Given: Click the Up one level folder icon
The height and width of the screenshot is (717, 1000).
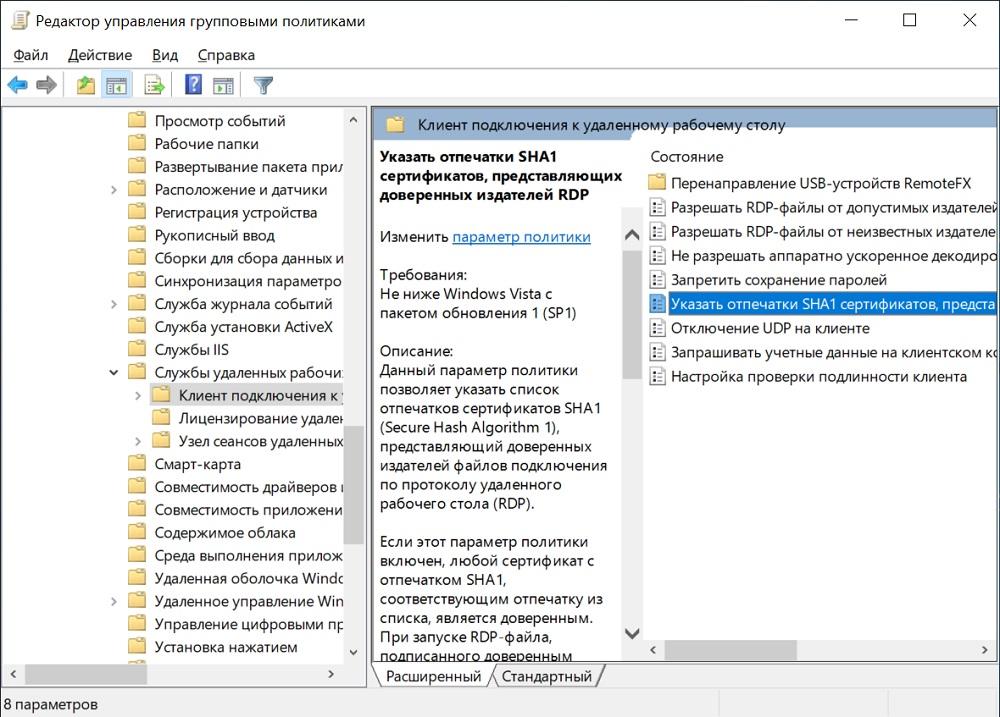Looking at the screenshot, I should click(x=85, y=85).
